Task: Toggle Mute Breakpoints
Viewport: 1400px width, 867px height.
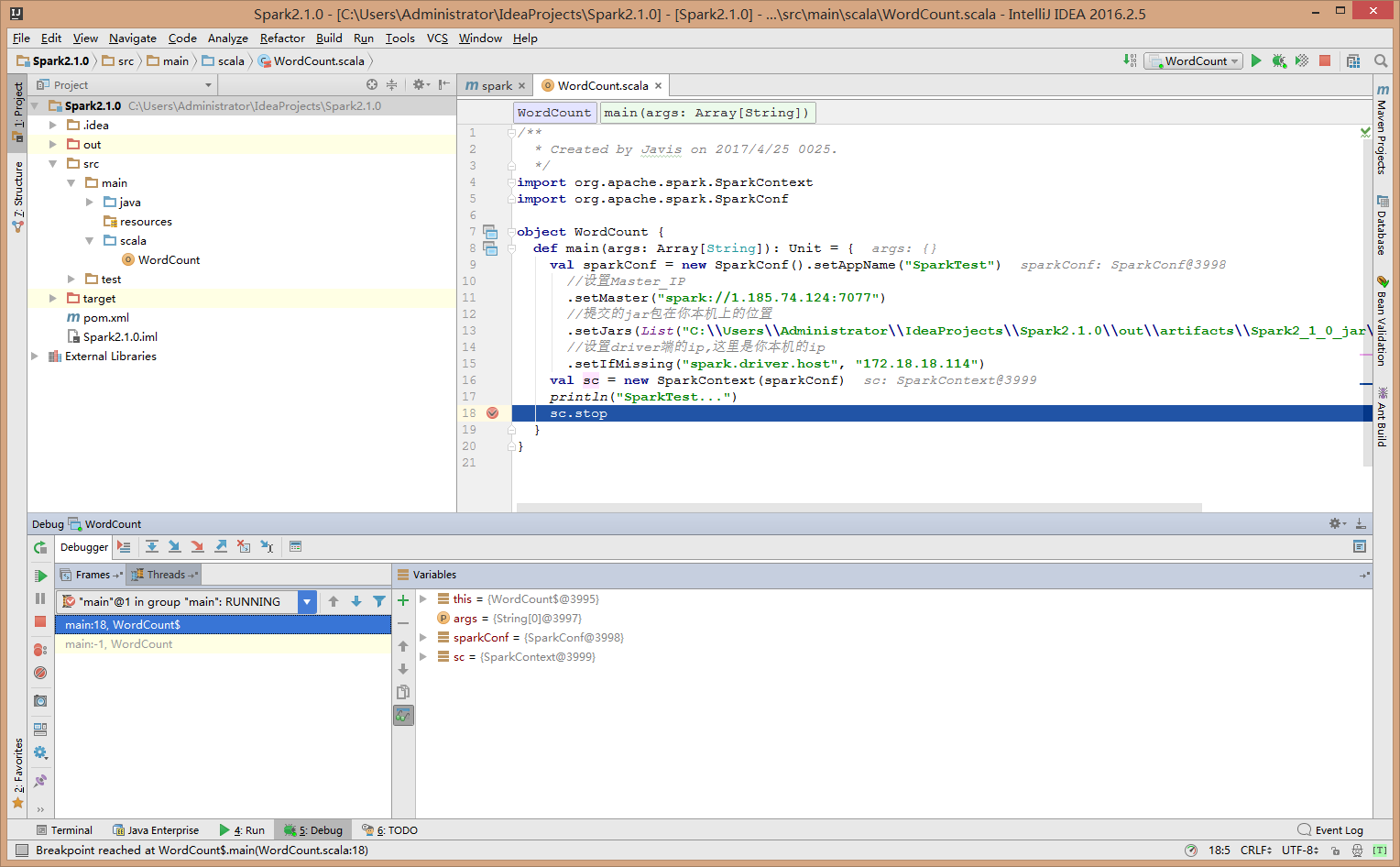Action: [40, 673]
